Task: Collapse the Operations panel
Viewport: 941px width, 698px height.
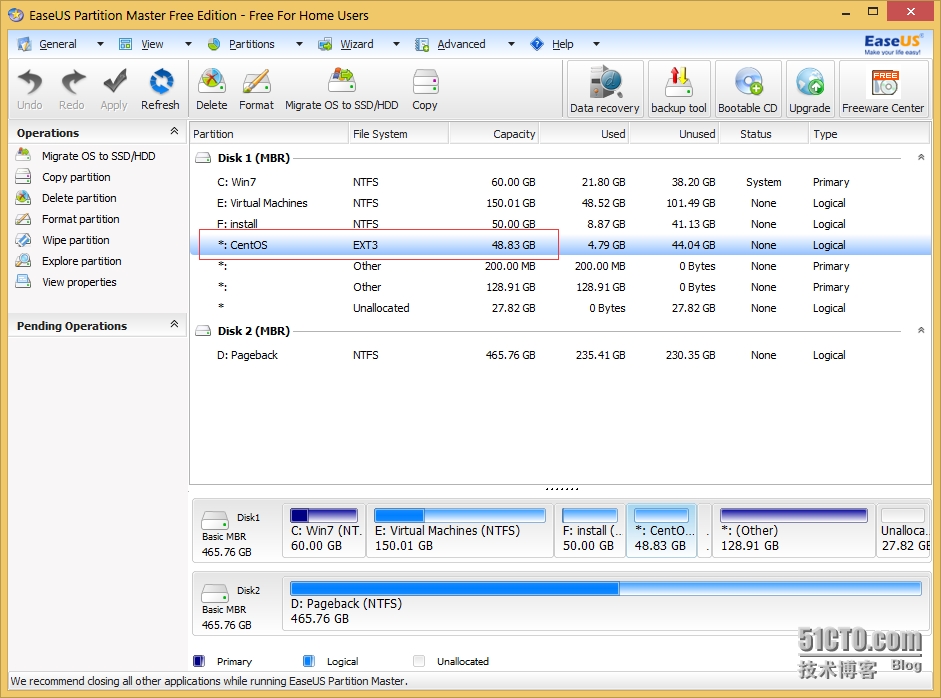Action: (x=174, y=131)
